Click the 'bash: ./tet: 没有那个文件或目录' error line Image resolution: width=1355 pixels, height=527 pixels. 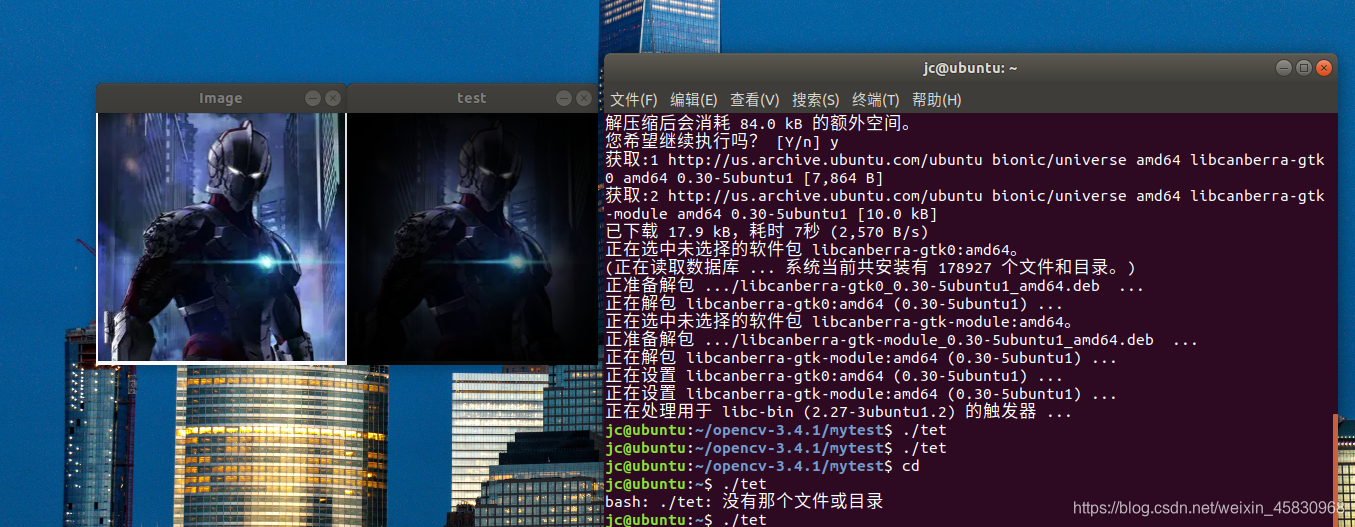click(744, 502)
